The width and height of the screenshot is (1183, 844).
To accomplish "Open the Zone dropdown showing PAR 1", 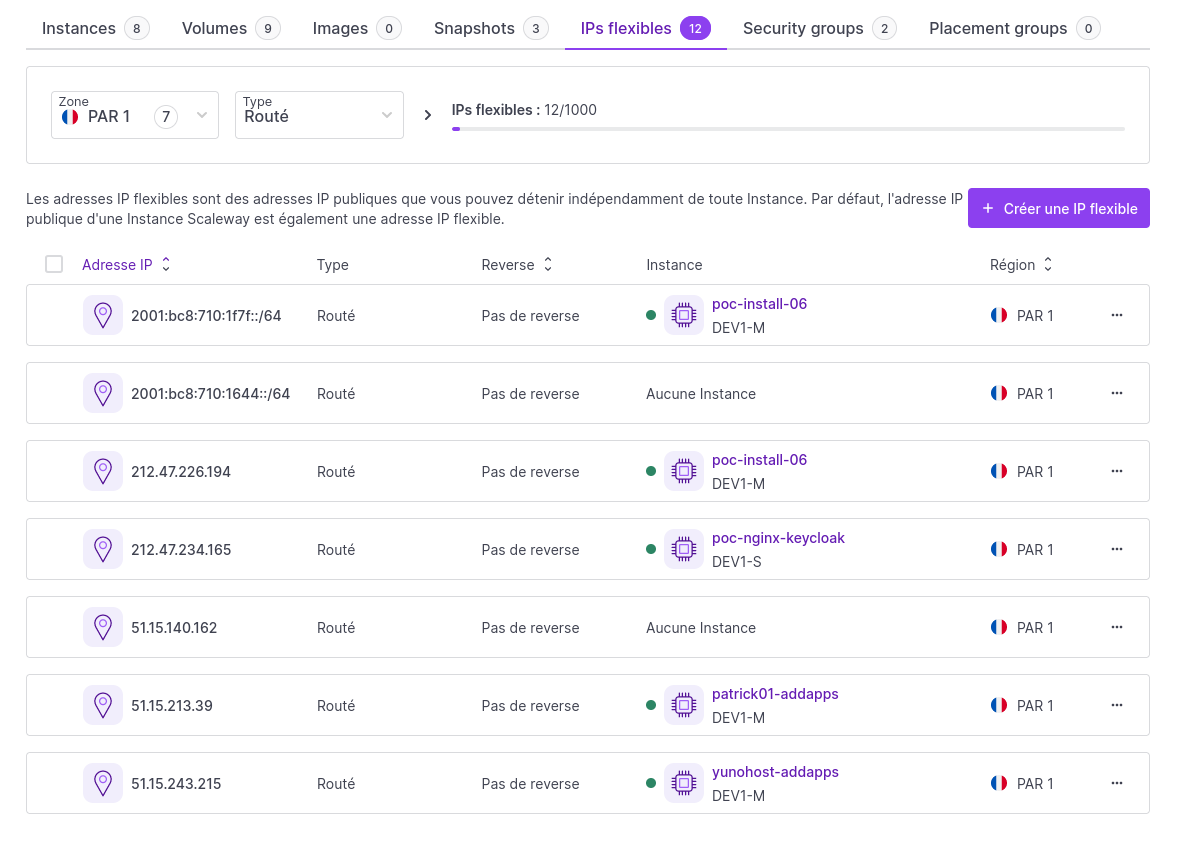I will (x=135, y=115).
